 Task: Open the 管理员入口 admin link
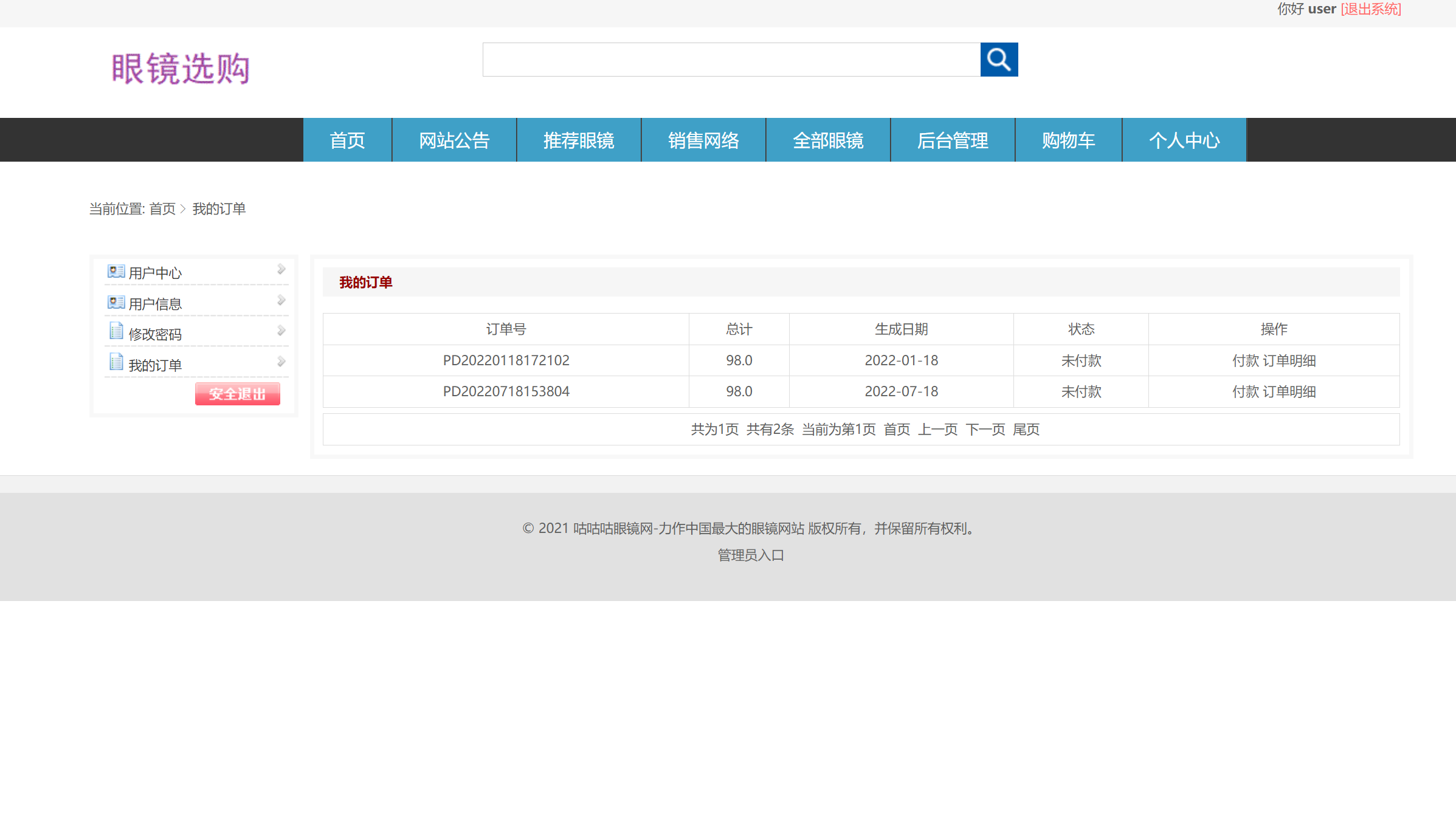pyautogui.click(x=750, y=555)
